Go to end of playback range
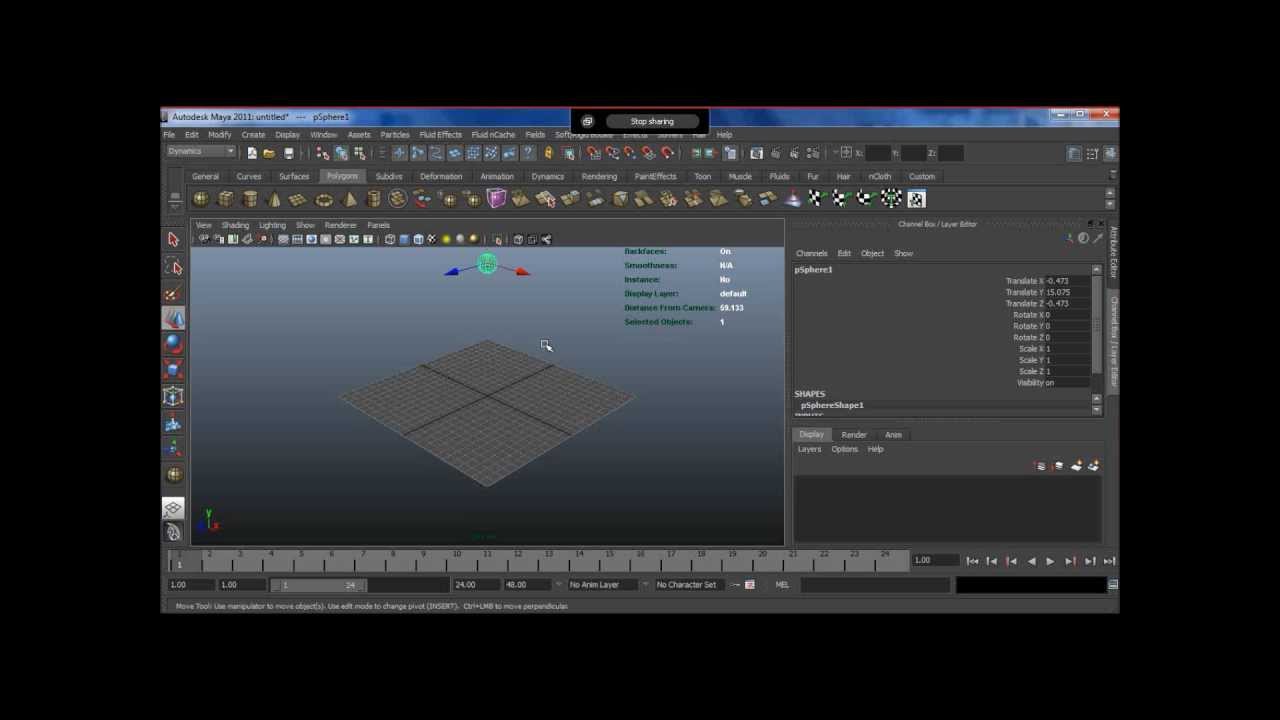The width and height of the screenshot is (1280, 720). coord(1109,562)
